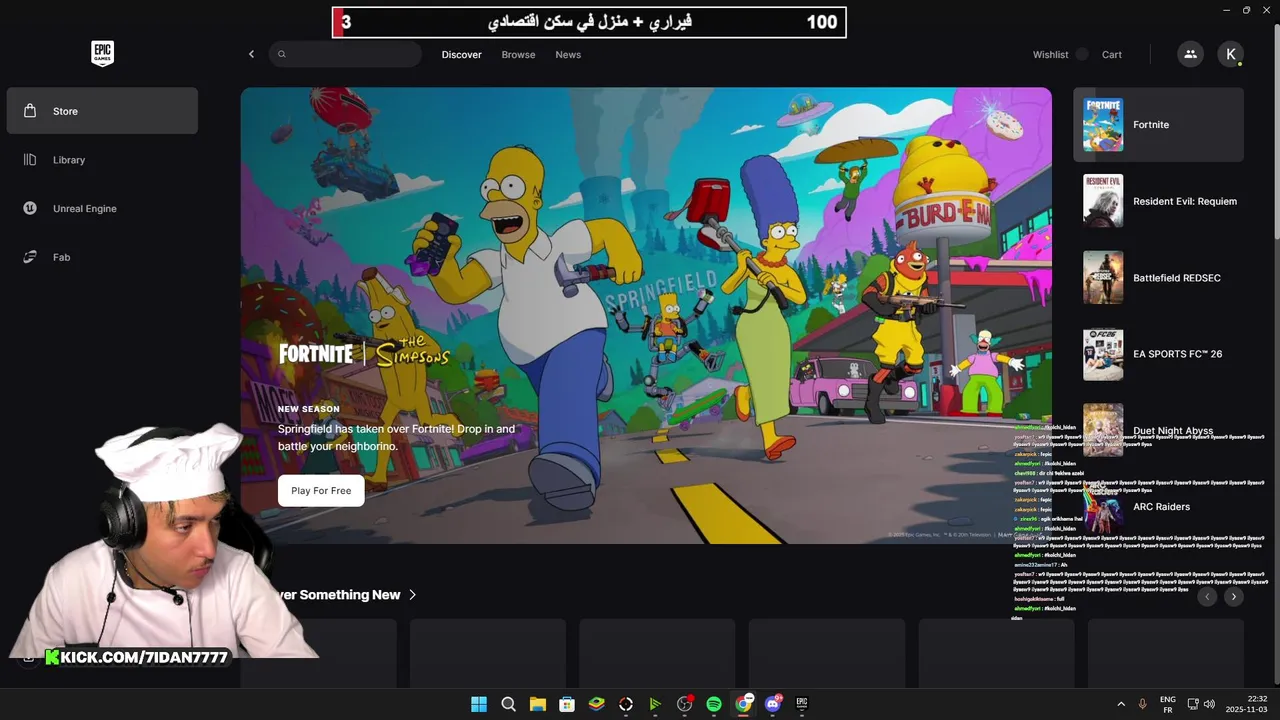Open the friends list icon
Screen dimensions: 1280x720
(x=1190, y=54)
